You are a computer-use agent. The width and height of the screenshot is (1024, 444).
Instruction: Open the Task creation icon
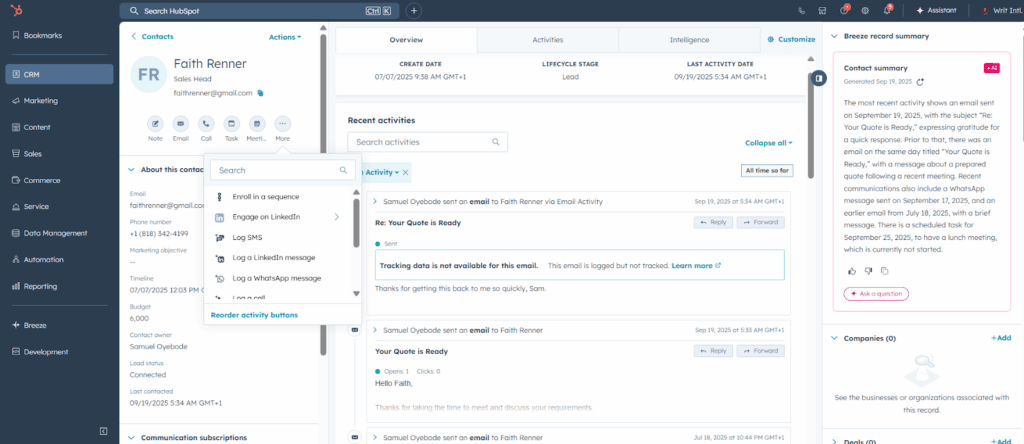click(x=231, y=124)
